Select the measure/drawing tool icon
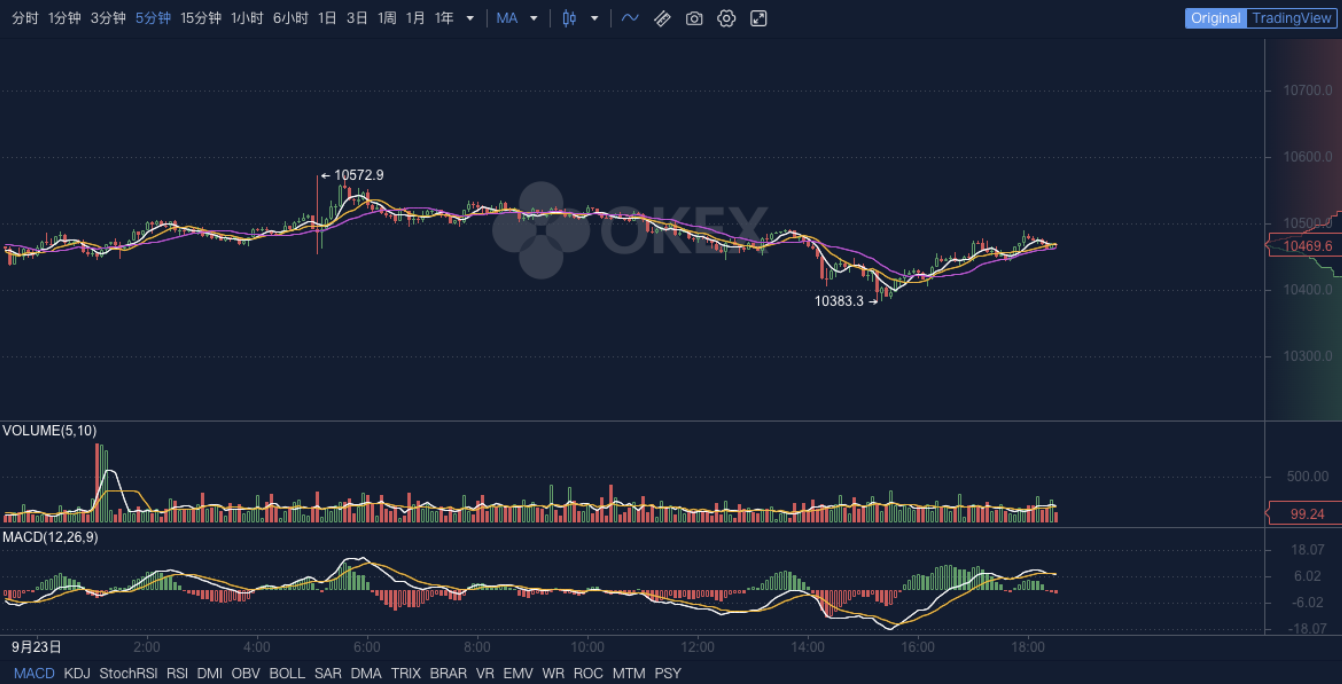 (x=662, y=18)
